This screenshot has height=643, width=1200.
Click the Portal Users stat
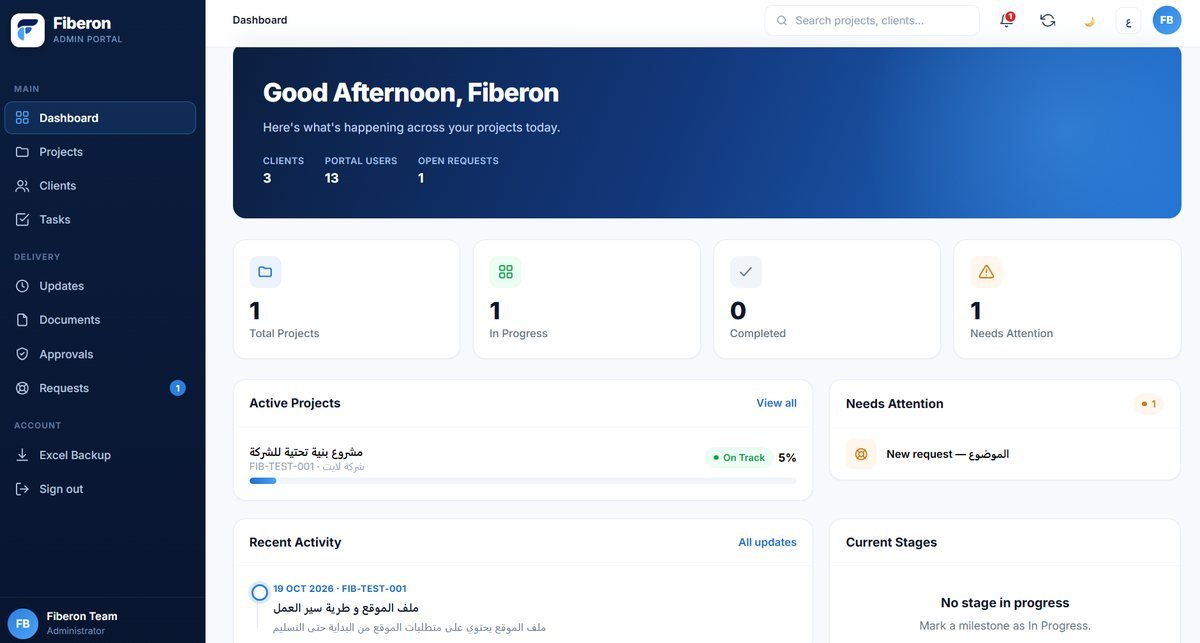pos(361,170)
